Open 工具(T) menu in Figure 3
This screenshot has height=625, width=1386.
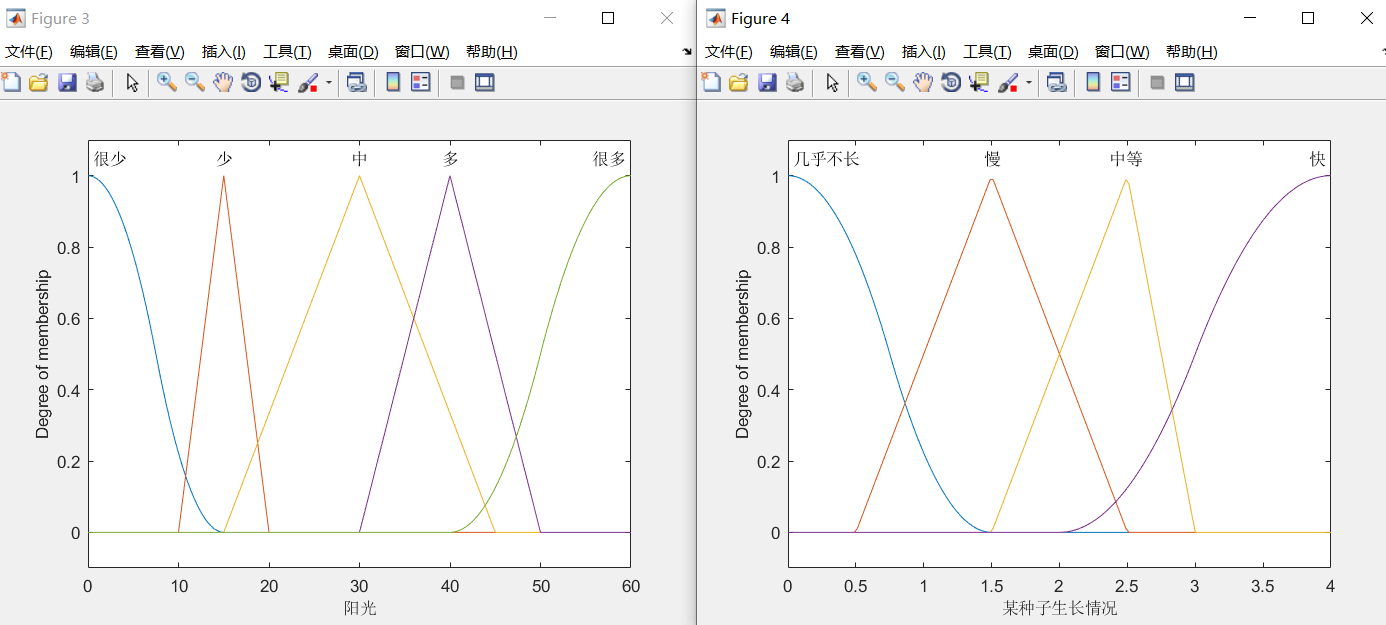[288, 52]
